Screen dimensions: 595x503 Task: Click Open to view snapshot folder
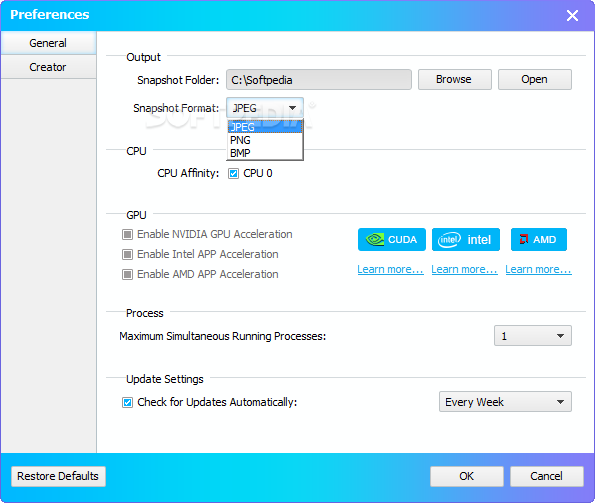[535, 79]
